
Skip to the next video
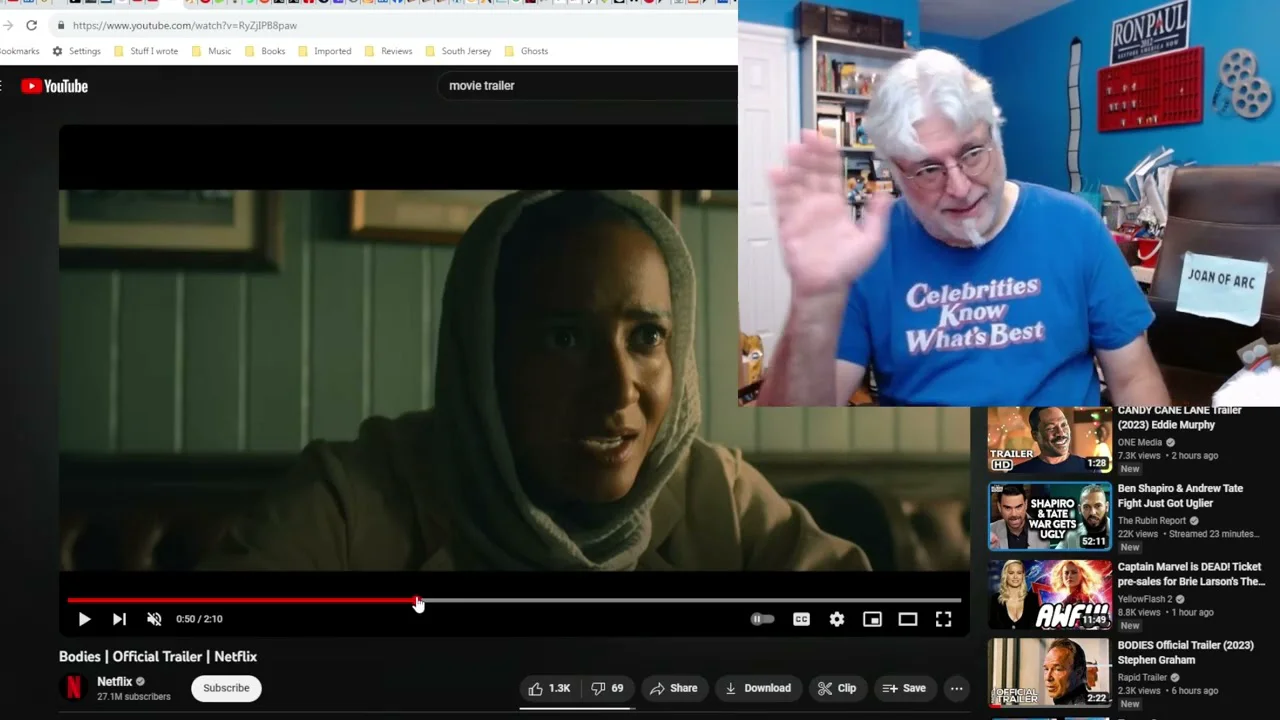(x=119, y=619)
